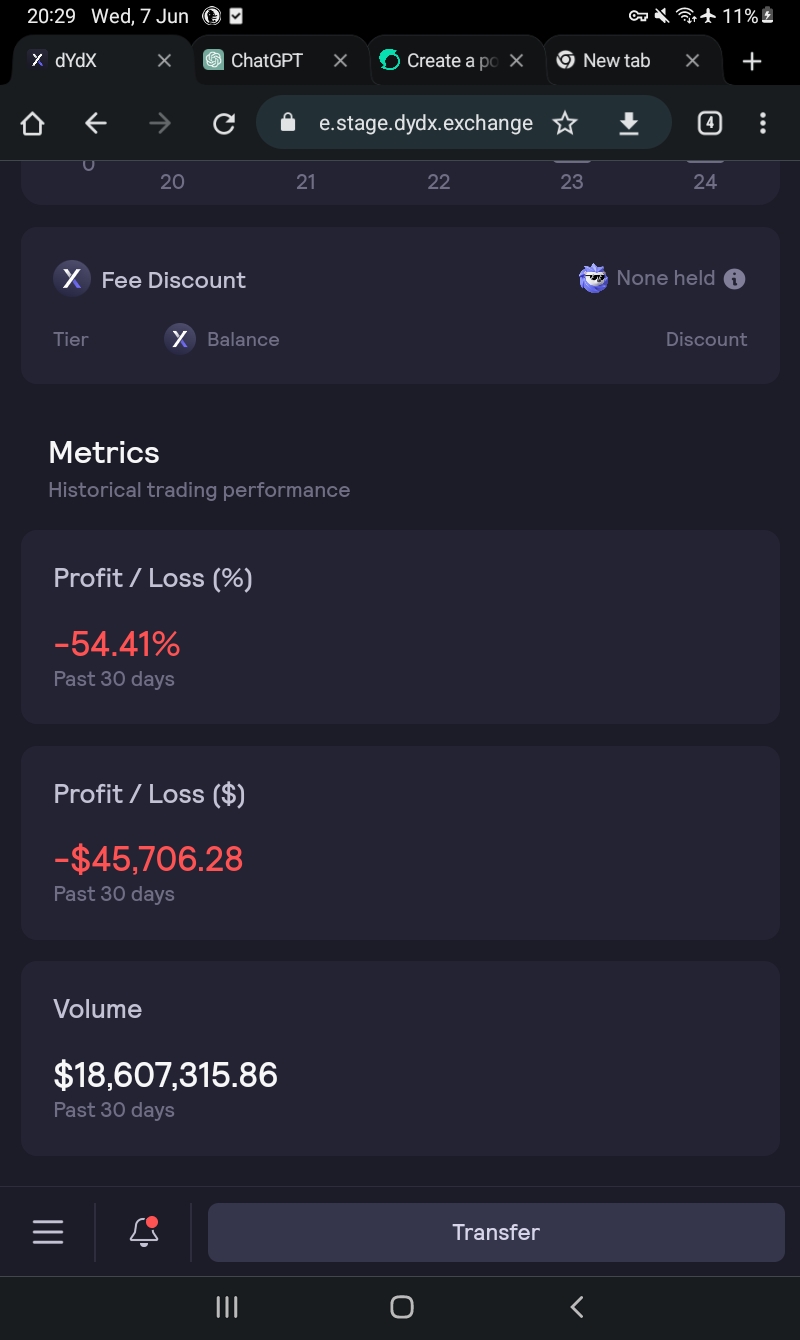
Task: Open a new tab with the plus button
Action: 752,61
